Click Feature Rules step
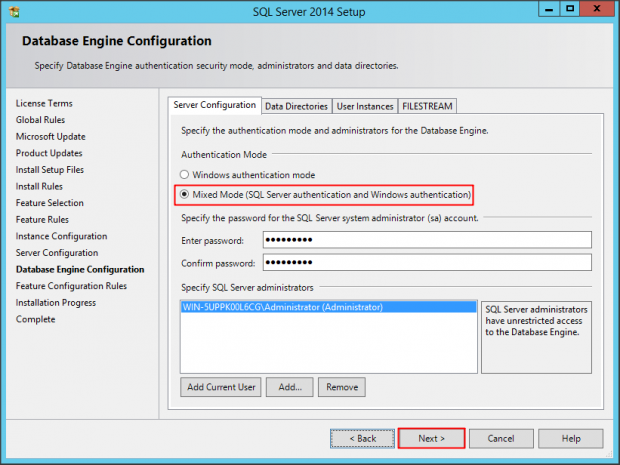The width and height of the screenshot is (620, 465). pos(42,219)
